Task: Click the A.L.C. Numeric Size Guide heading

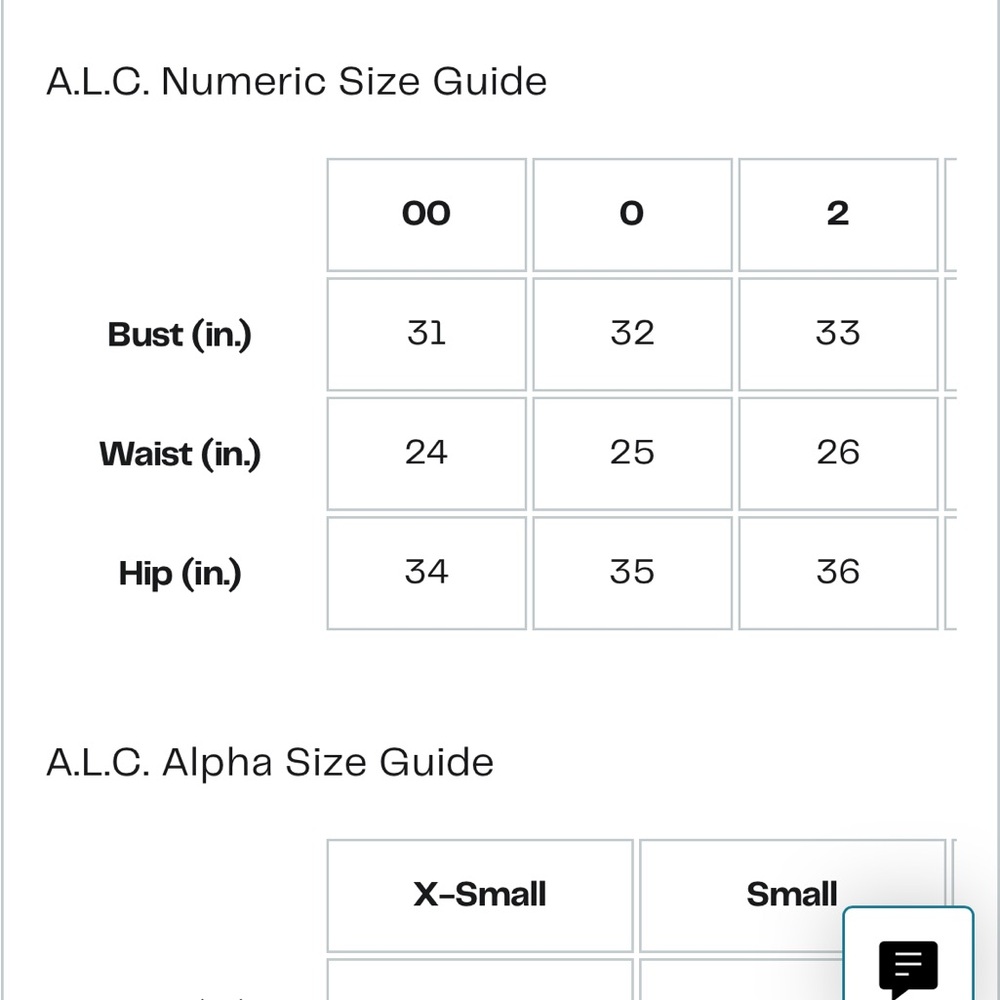Action: coord(297,82)
